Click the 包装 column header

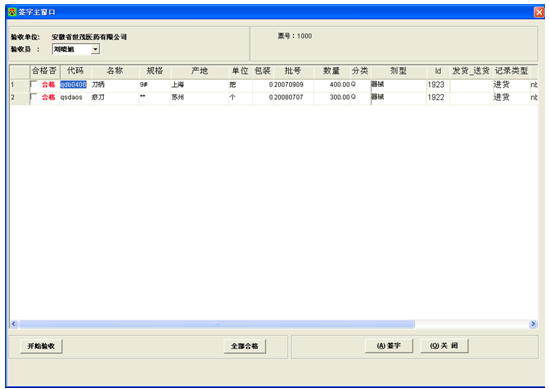(x=262, y=71)
